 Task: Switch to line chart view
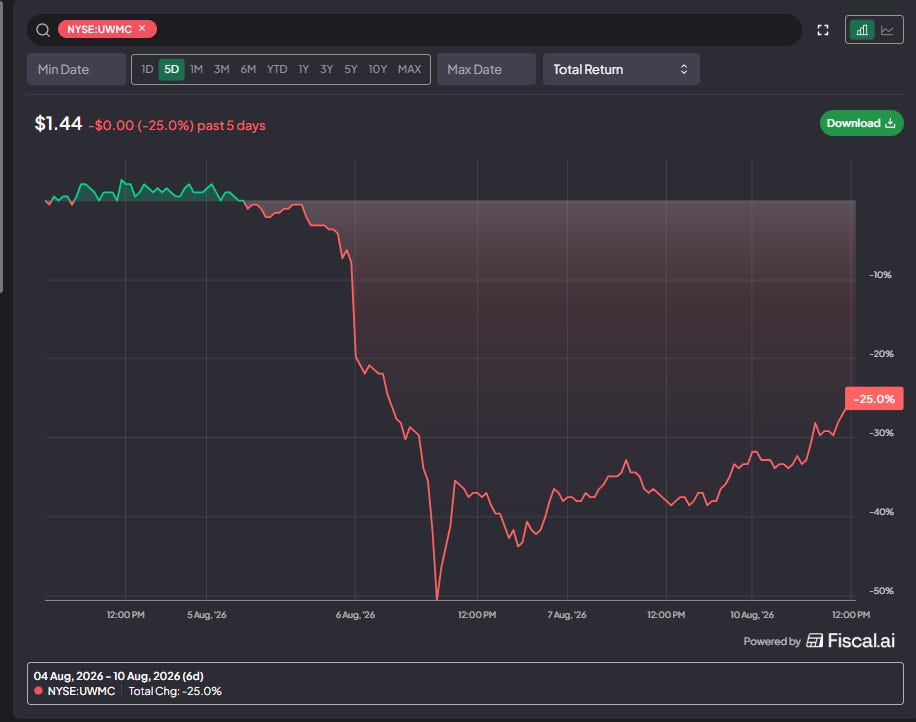click(887, 30)
